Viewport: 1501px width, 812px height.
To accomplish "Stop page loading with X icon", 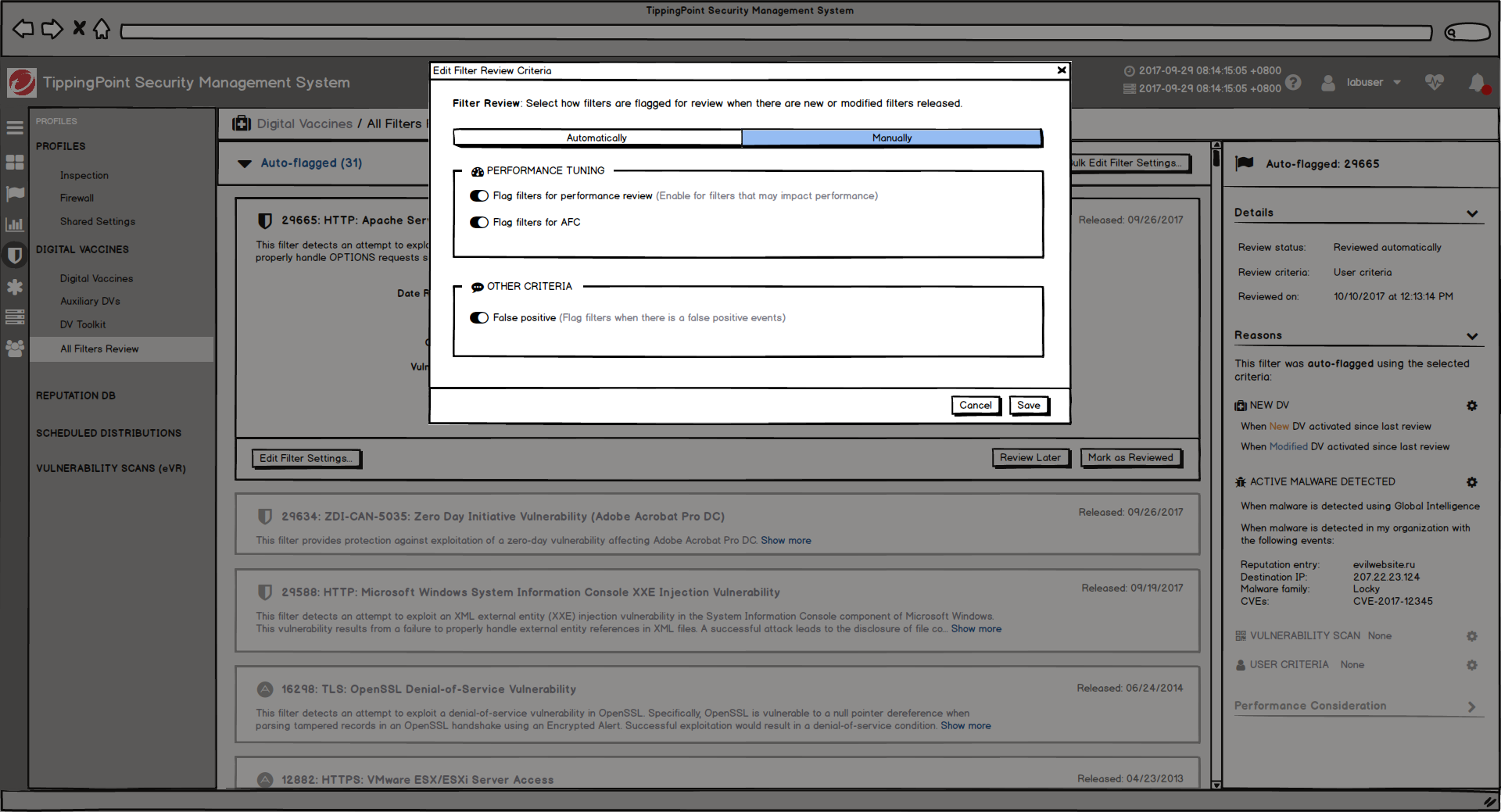I will pos(79,29).
